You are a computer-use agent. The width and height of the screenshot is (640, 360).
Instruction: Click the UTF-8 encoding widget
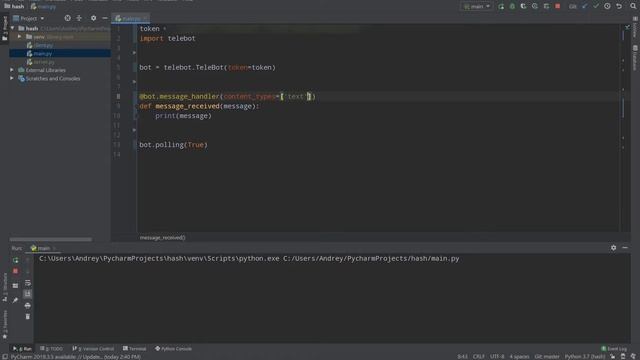tap(497, 357)
